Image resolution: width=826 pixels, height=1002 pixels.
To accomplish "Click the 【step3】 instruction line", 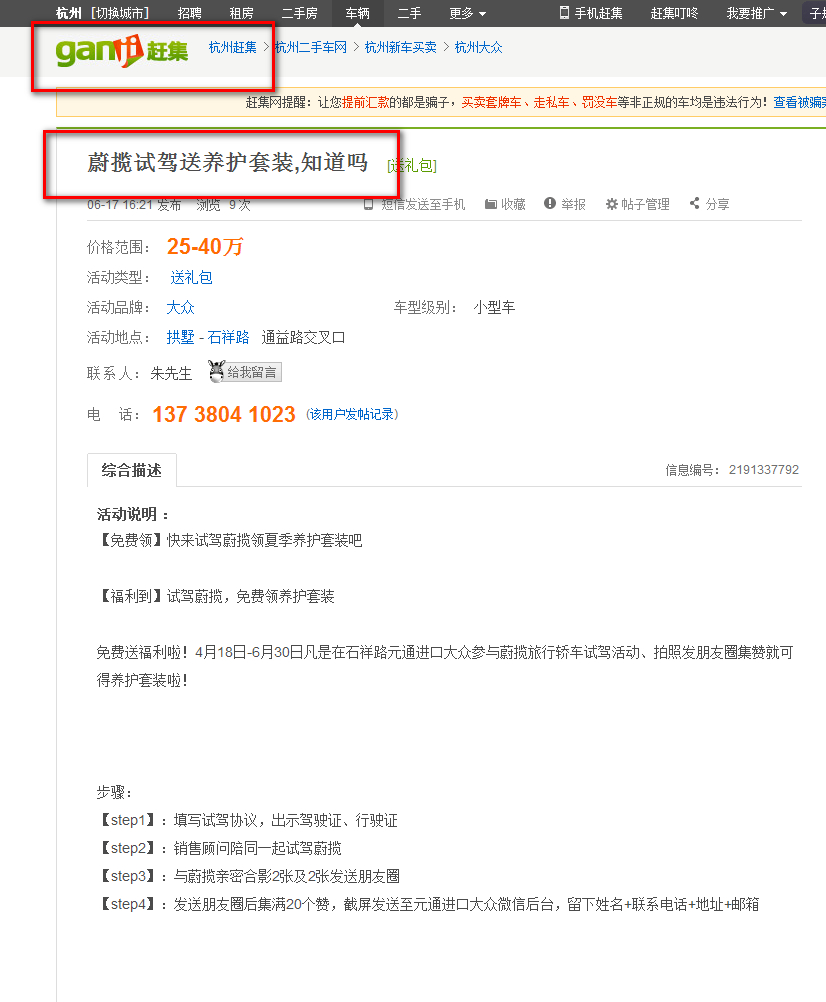I will (249, 876).
